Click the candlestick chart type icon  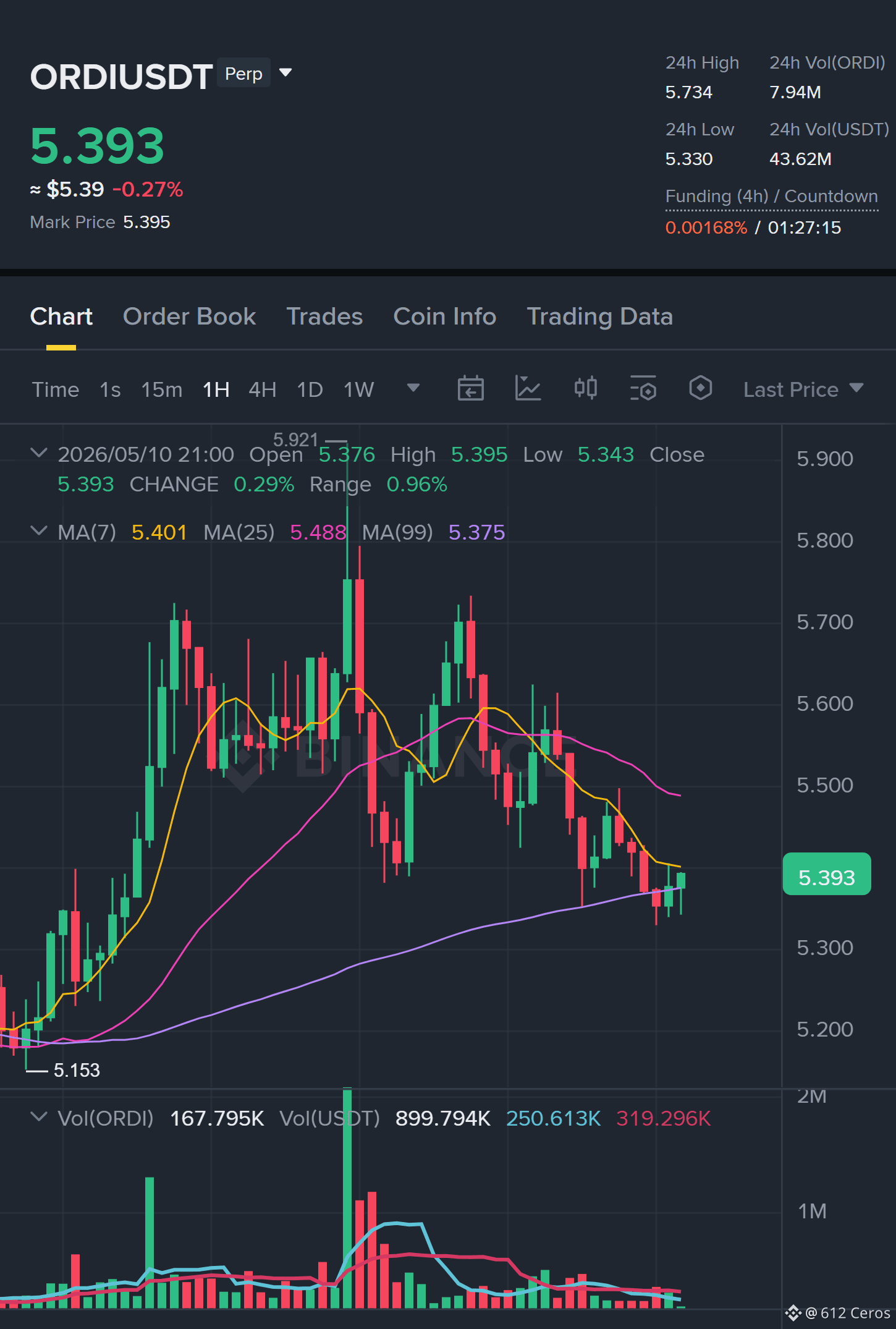point(585,388)
